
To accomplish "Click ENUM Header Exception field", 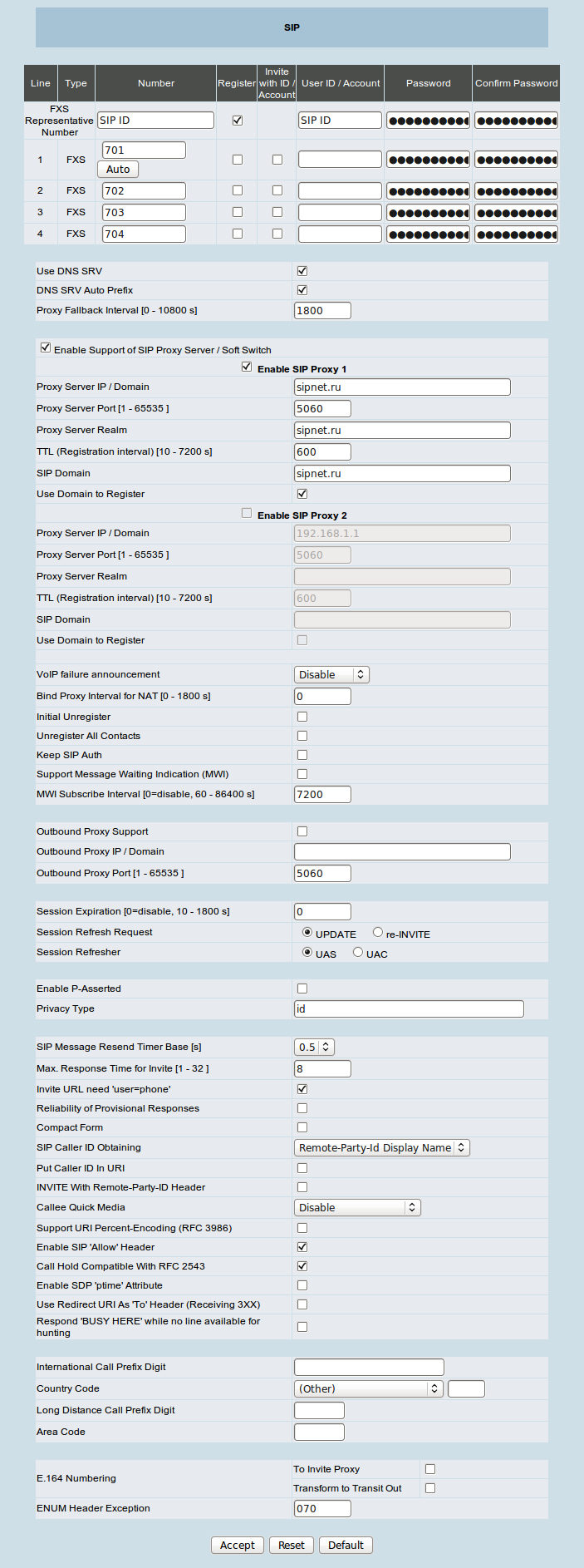I will coord(322,1509).
